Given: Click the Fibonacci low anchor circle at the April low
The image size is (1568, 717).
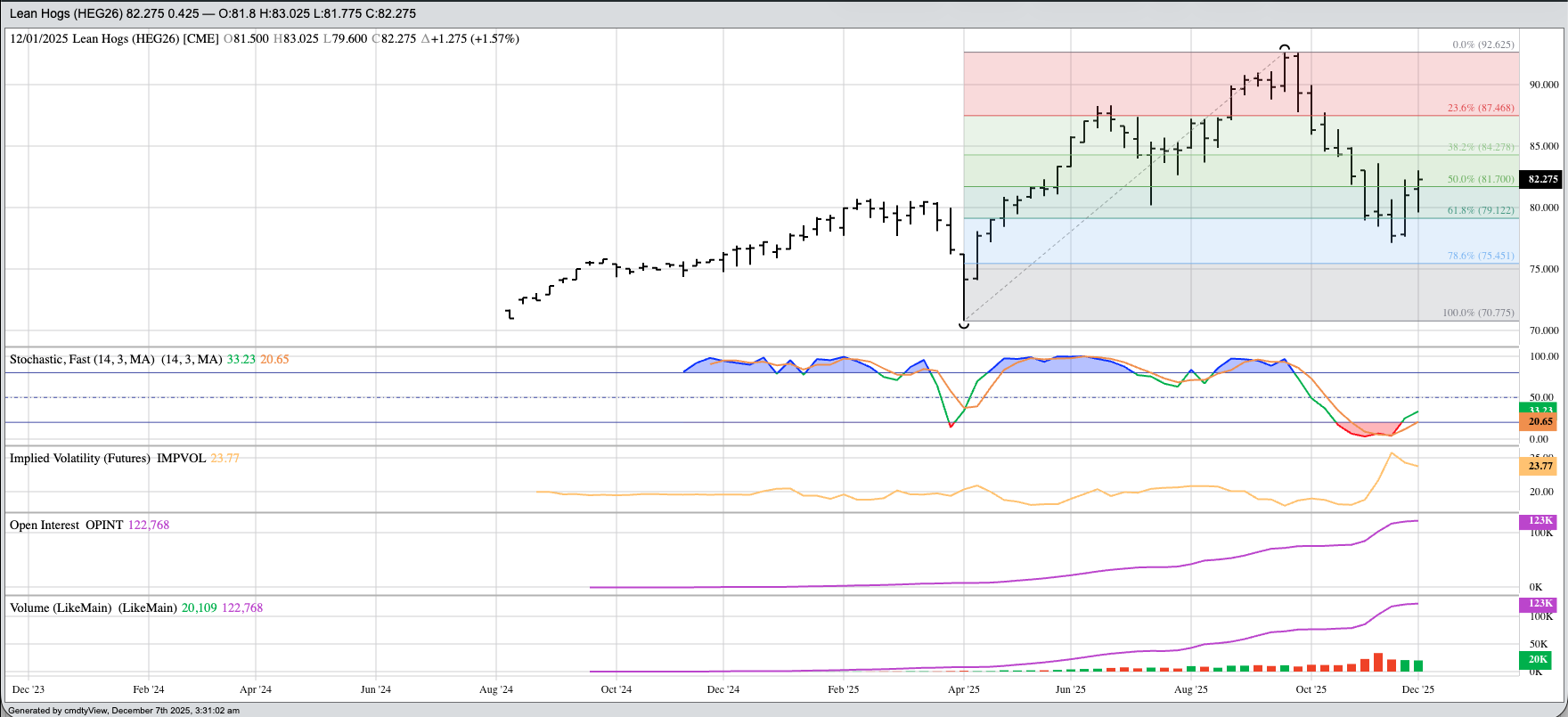Looking at the screenshot, I should point(964,325).
